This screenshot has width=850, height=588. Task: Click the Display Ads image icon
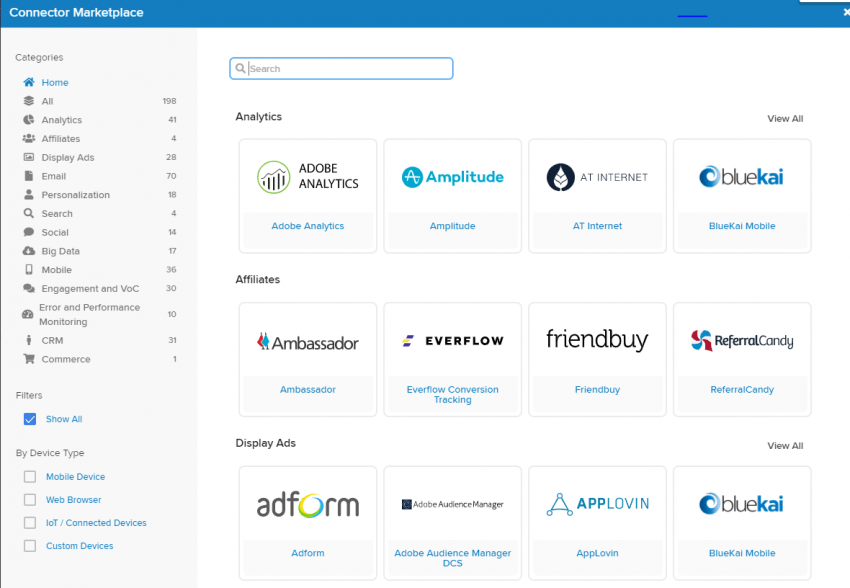[29, 158]
